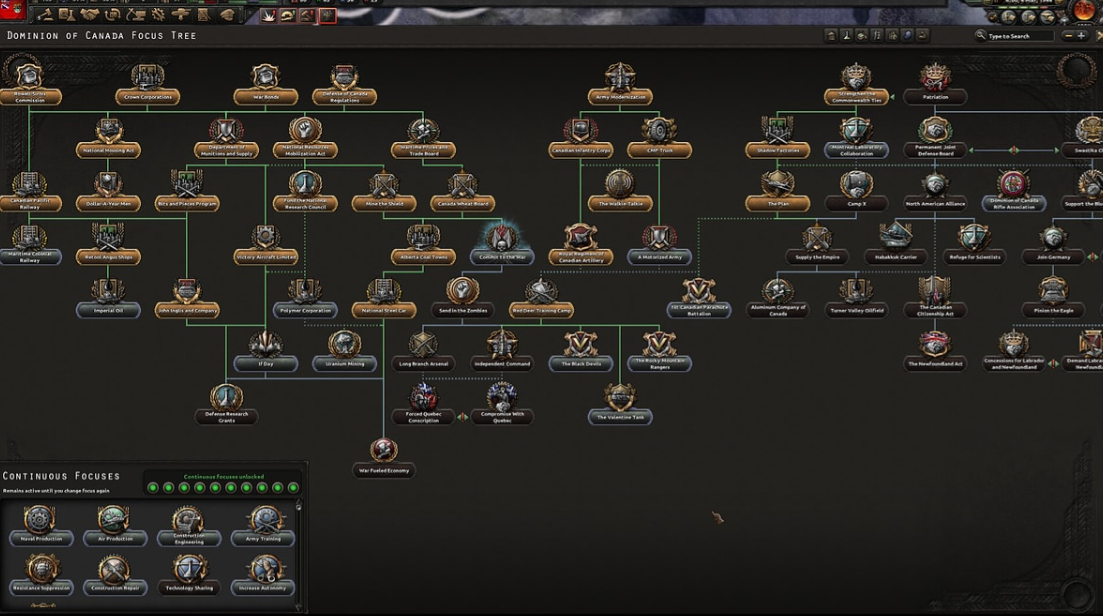Select the Uranium Mining focus
This screenshot has width=1103, height=616.
tap(345, 352)
